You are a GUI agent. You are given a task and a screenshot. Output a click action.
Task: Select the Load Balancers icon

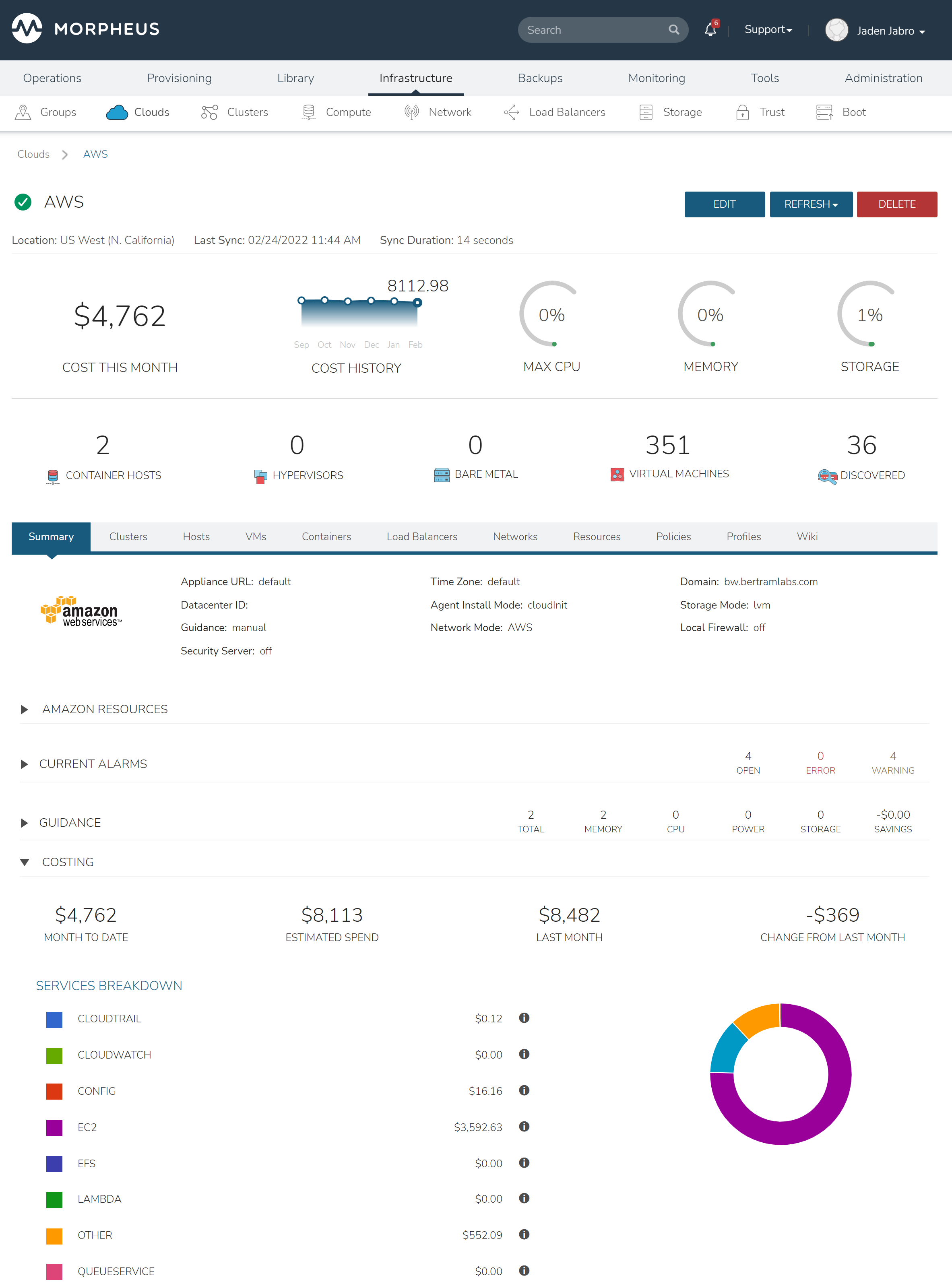(512, 112)
